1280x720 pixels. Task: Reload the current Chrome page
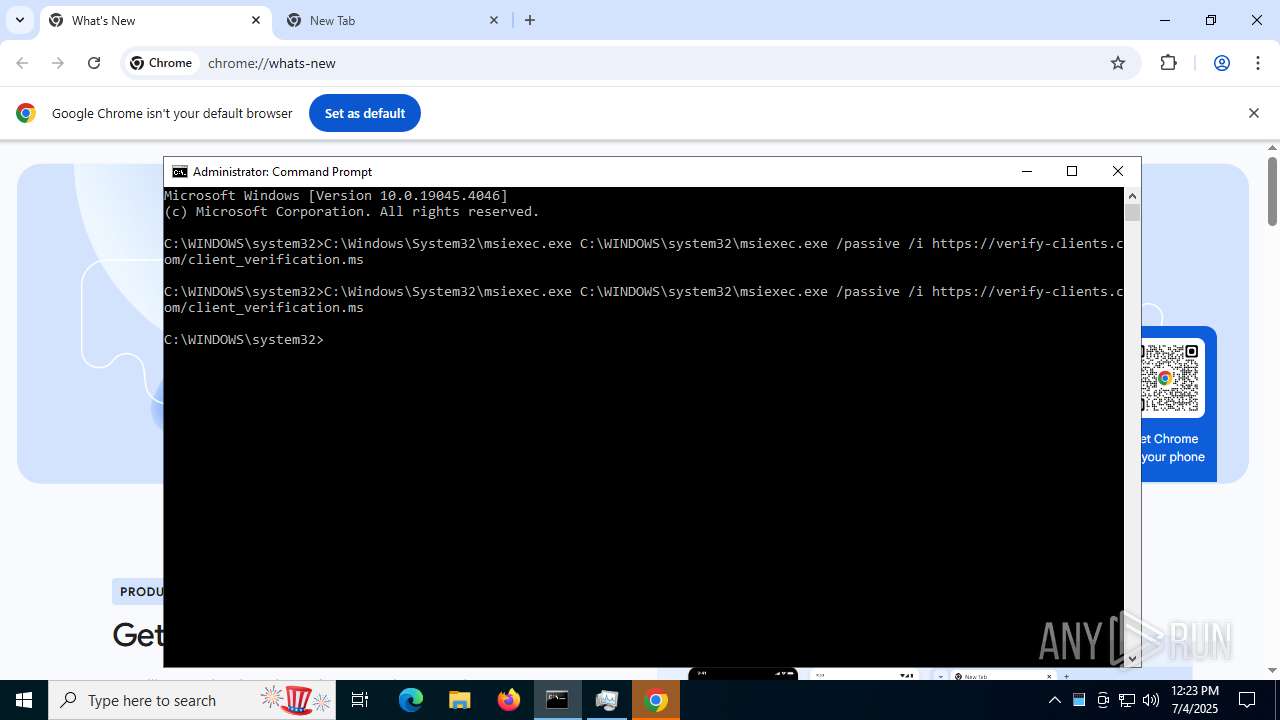(x=94, y=63)
